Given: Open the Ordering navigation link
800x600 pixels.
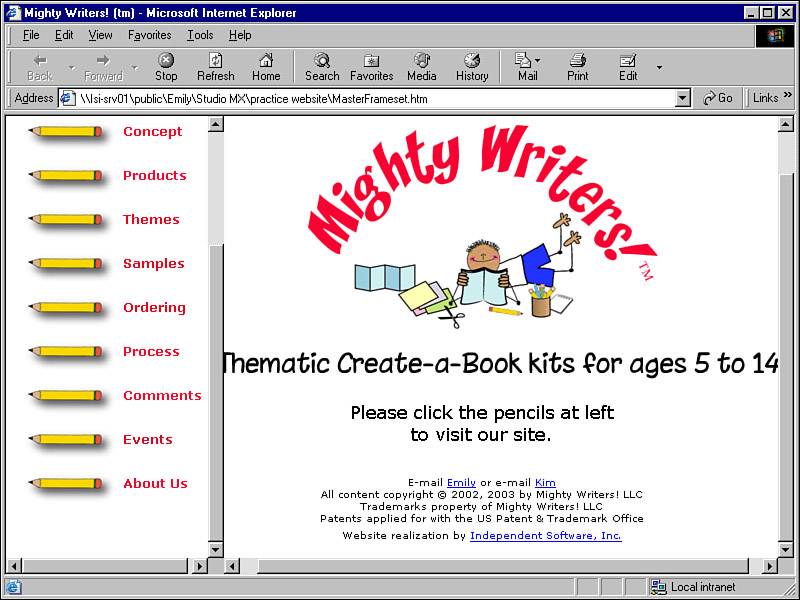Looking at the screenshot, I should pos(154,308).
